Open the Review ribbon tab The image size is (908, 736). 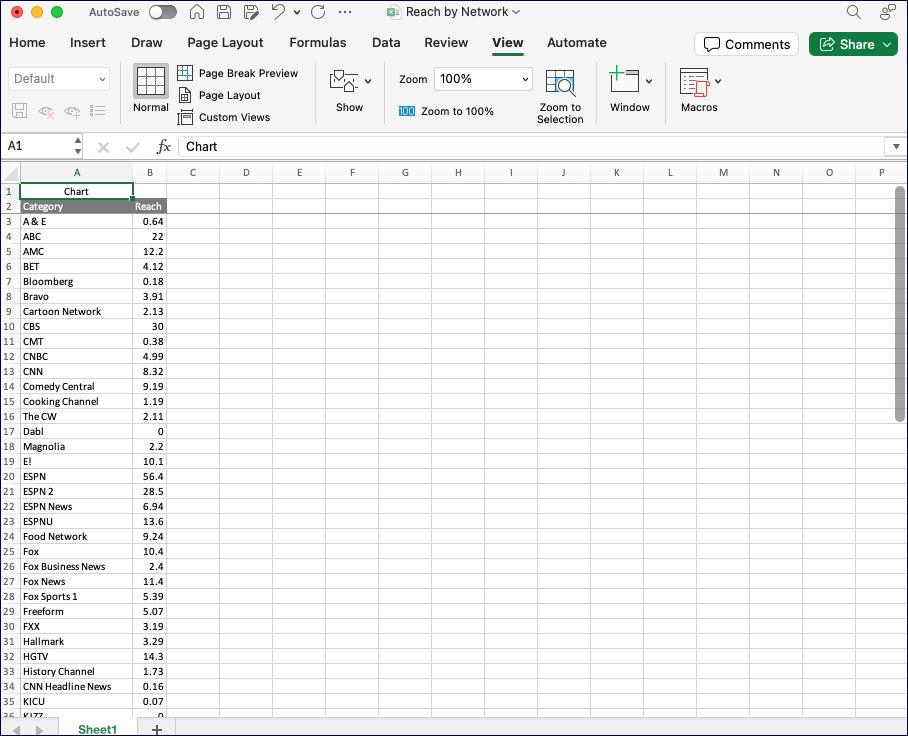click(446, 43)
